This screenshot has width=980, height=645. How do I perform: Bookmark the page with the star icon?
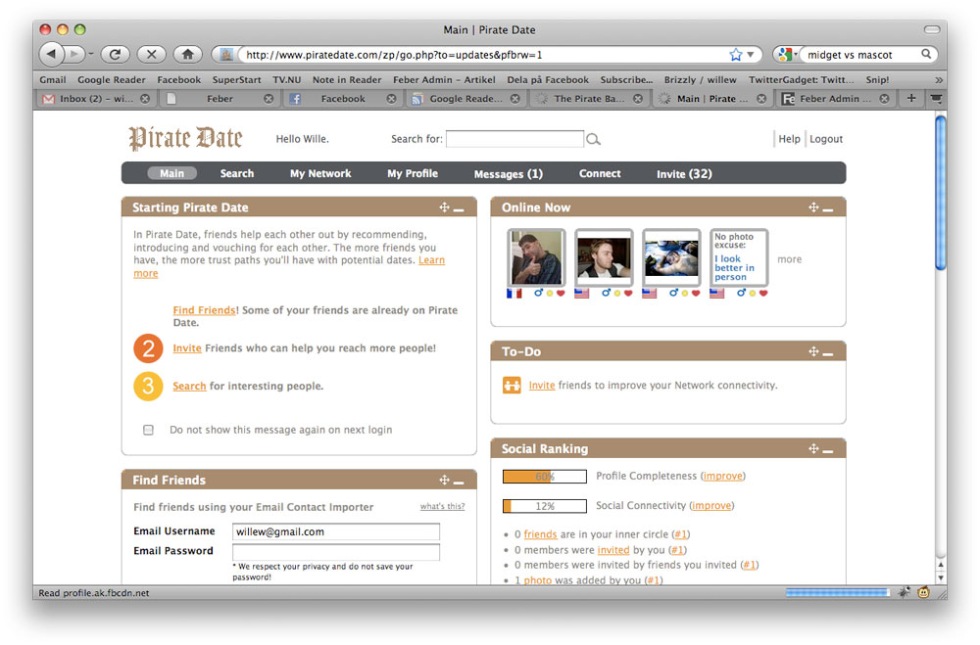(736, 55)
